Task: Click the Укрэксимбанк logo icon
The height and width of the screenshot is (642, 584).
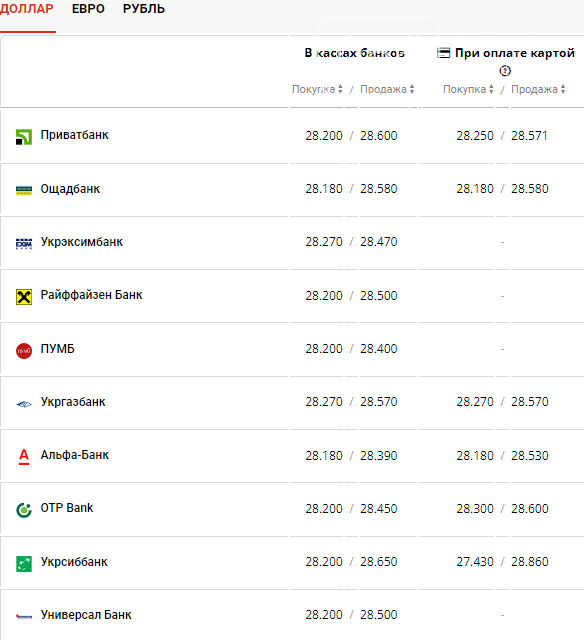Action: 24,244
